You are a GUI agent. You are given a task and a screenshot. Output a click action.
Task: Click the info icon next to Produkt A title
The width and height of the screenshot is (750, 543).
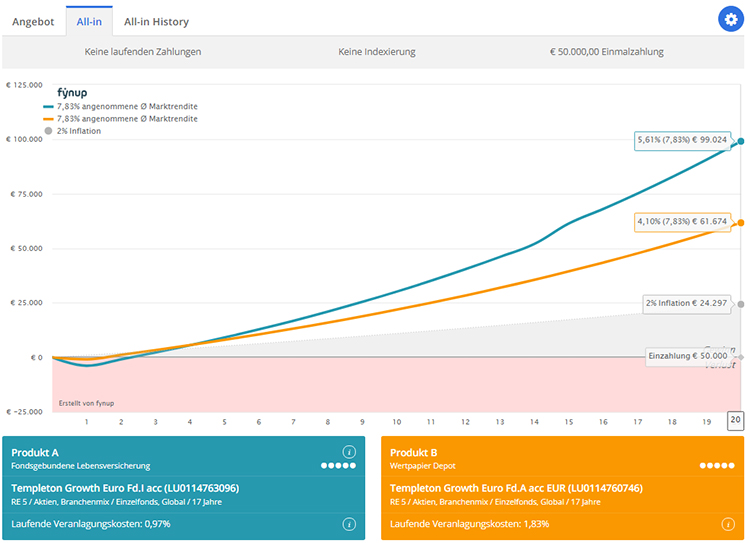(349, 452)
